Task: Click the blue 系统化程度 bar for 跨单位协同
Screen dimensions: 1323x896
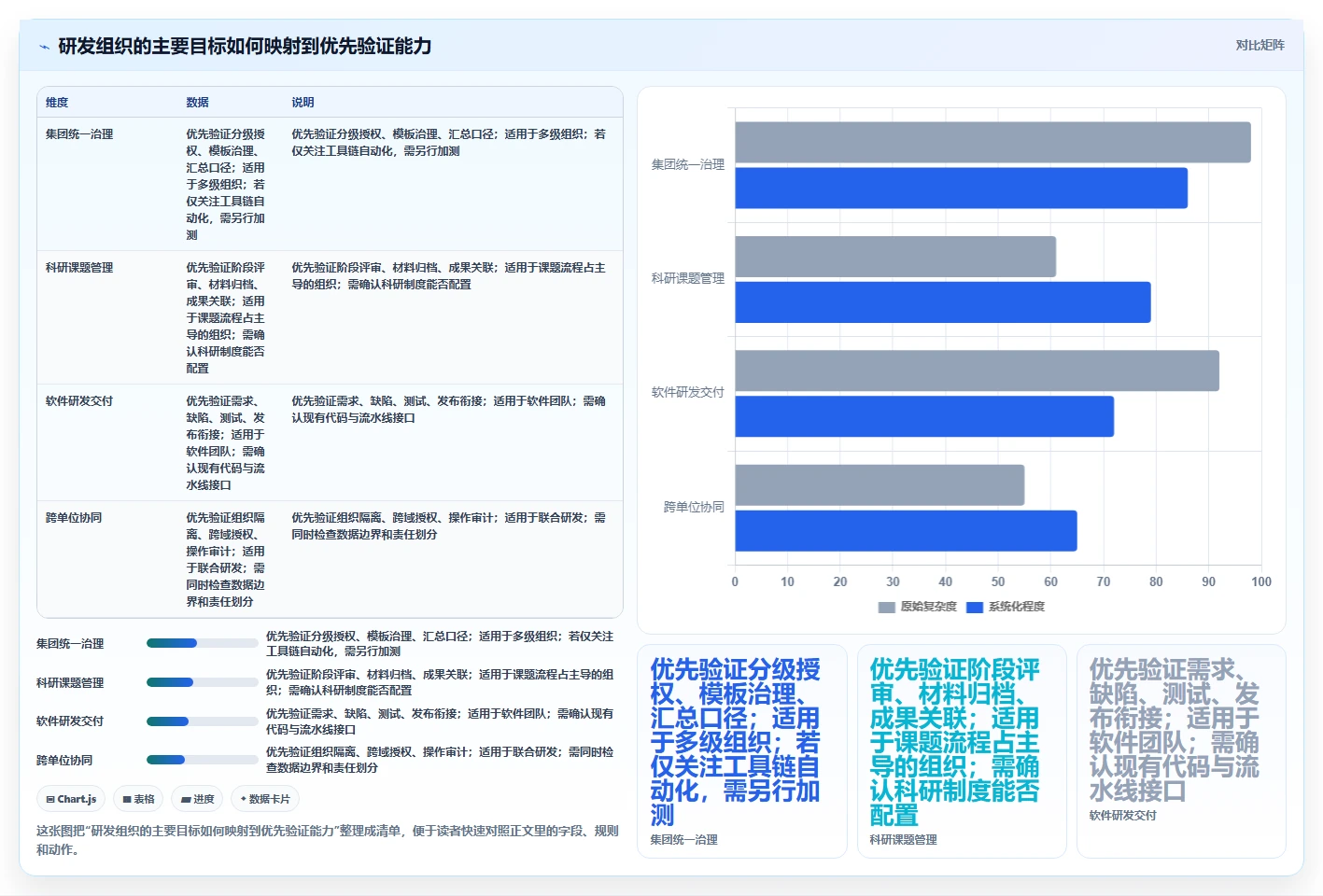Action: click(x=906, y=530)
